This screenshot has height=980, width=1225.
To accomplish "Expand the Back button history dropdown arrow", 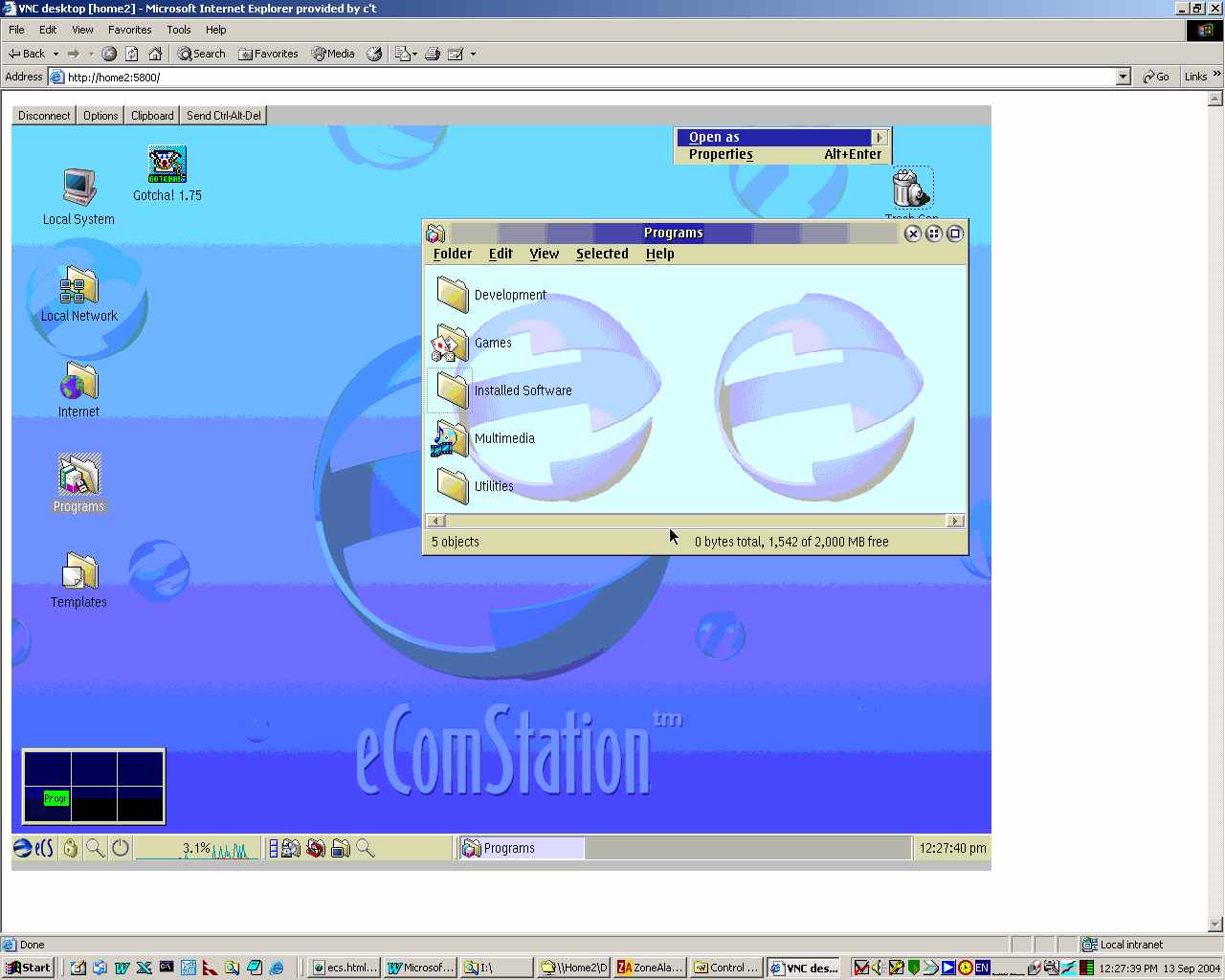I will pos(56,54).
